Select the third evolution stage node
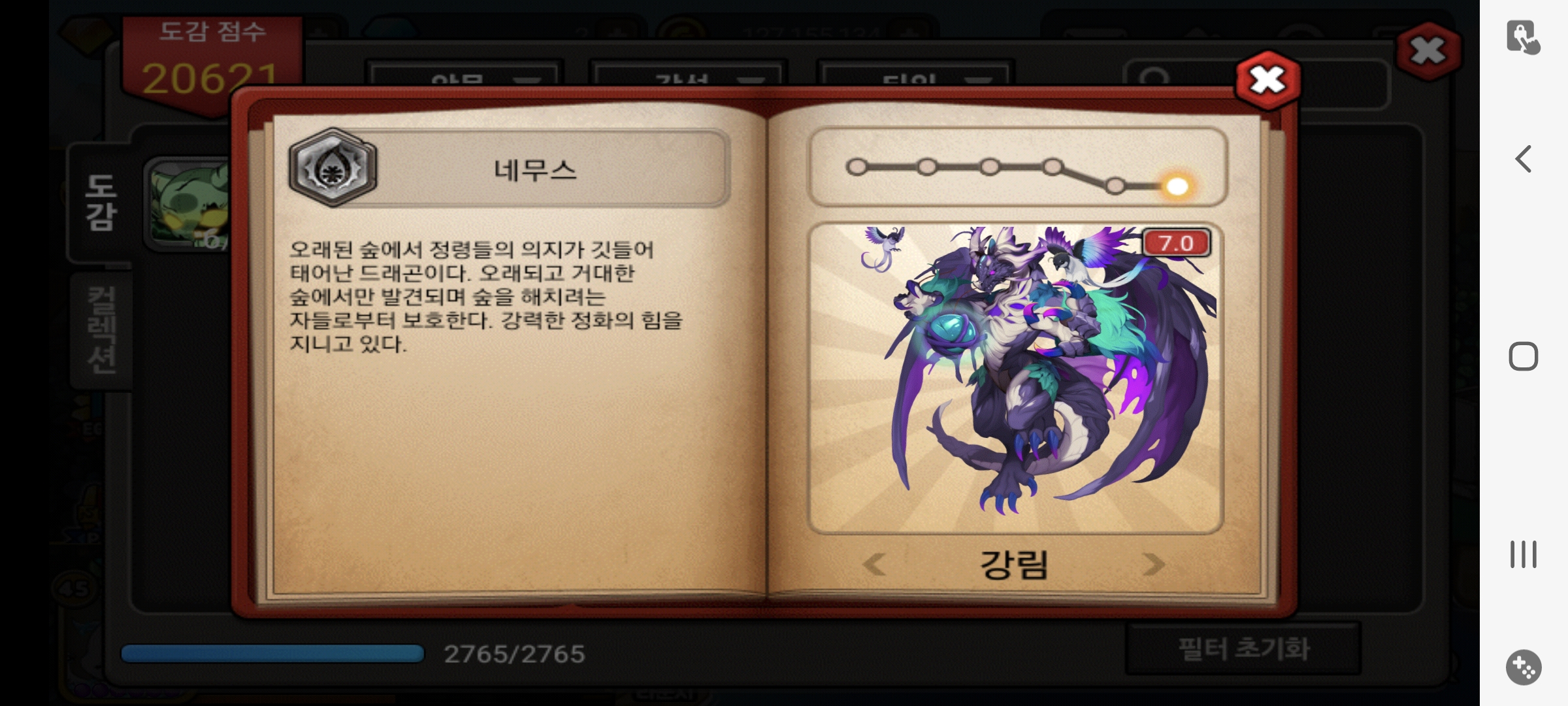This screenshot has height=706, width=1568. tap(990, 167)
